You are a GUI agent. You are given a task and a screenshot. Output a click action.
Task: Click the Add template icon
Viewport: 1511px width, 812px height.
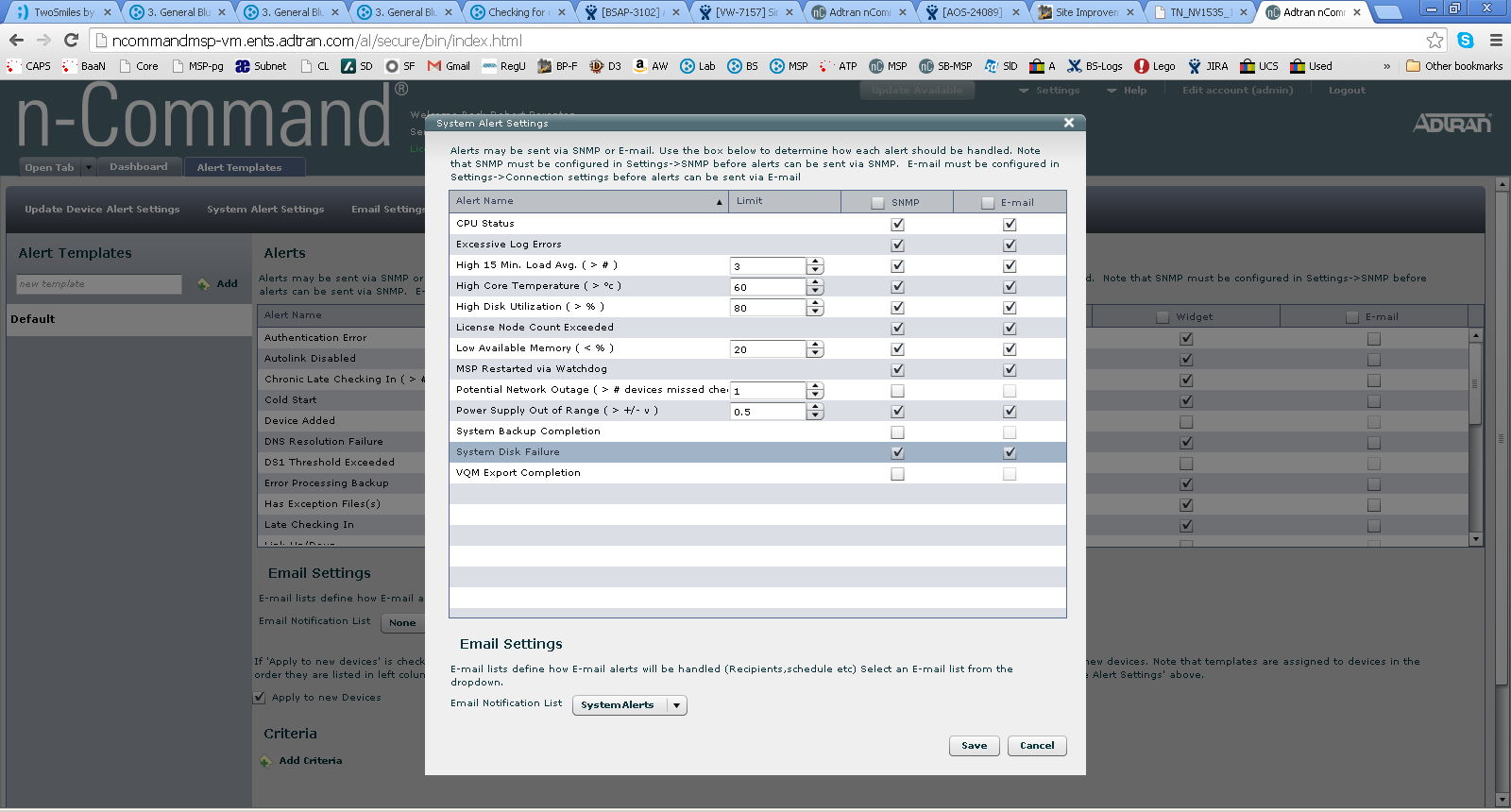[203, 284]
